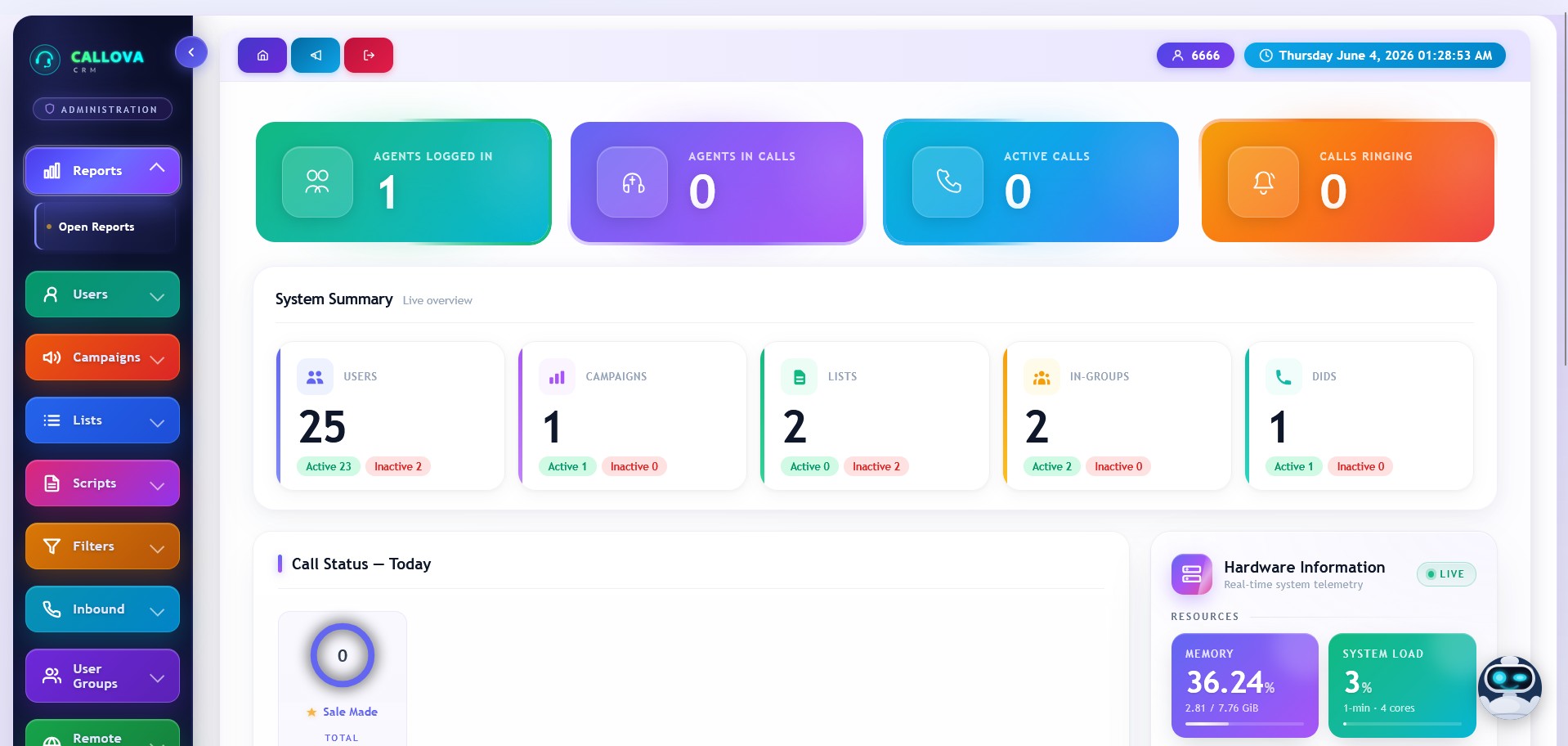The height and width of the screenshot is (746, 1568).
Task: Go to the home dashboard button
Action: click(262, 55)
